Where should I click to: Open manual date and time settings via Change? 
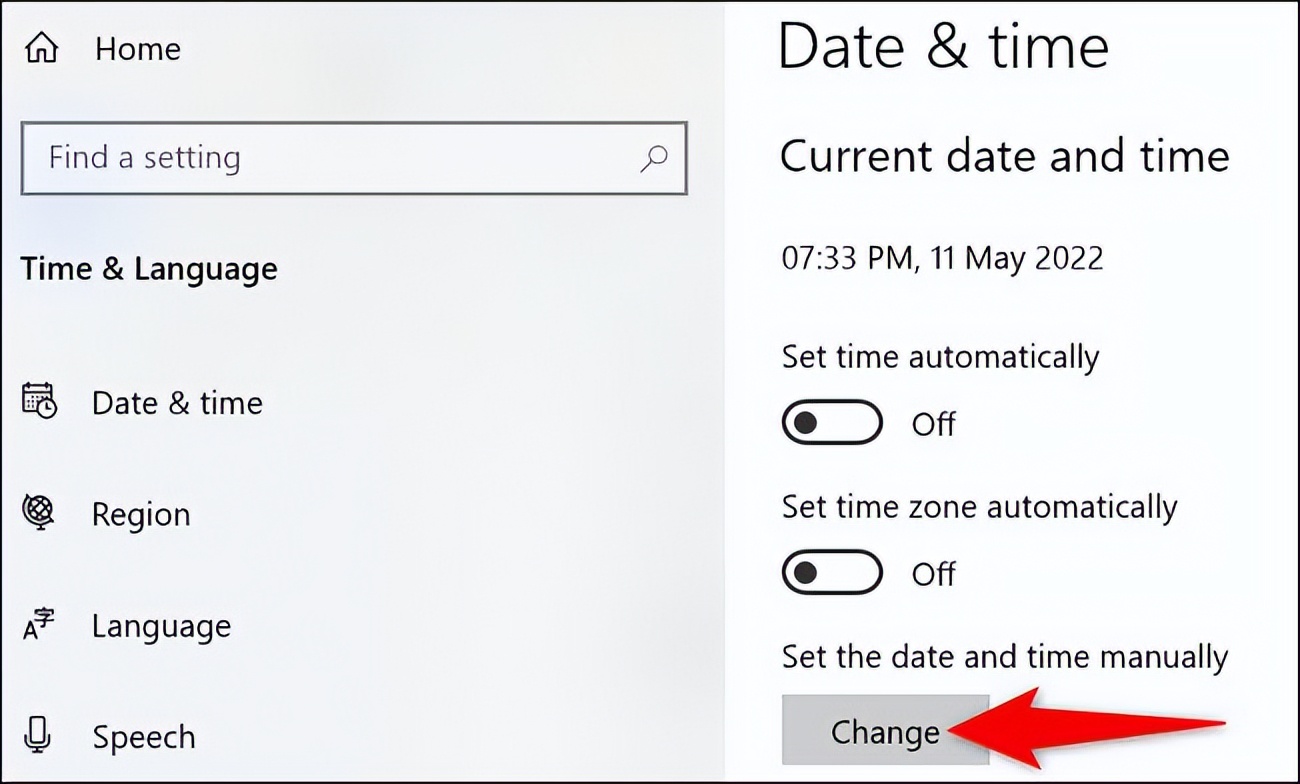tap(884, 731)
